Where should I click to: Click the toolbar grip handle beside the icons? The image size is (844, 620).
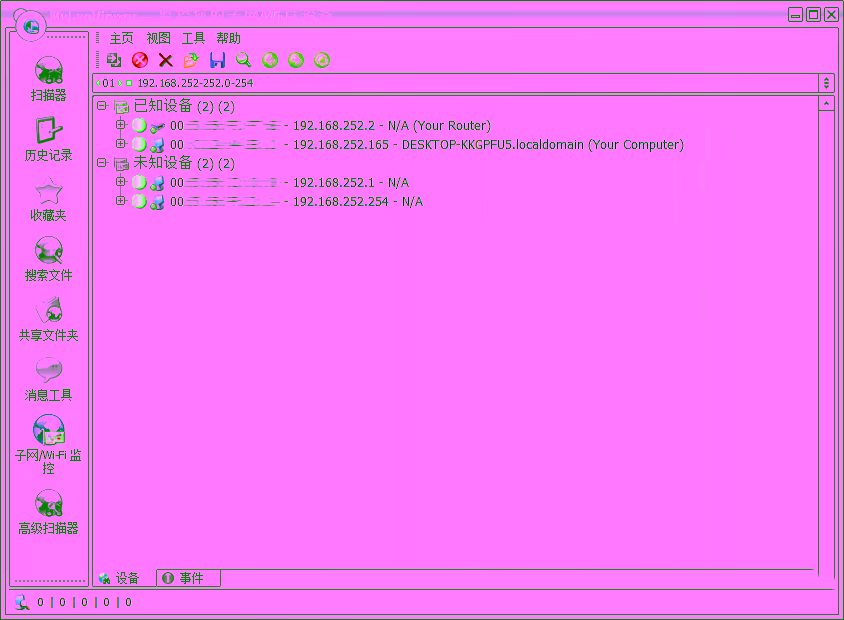coord(97,60)
